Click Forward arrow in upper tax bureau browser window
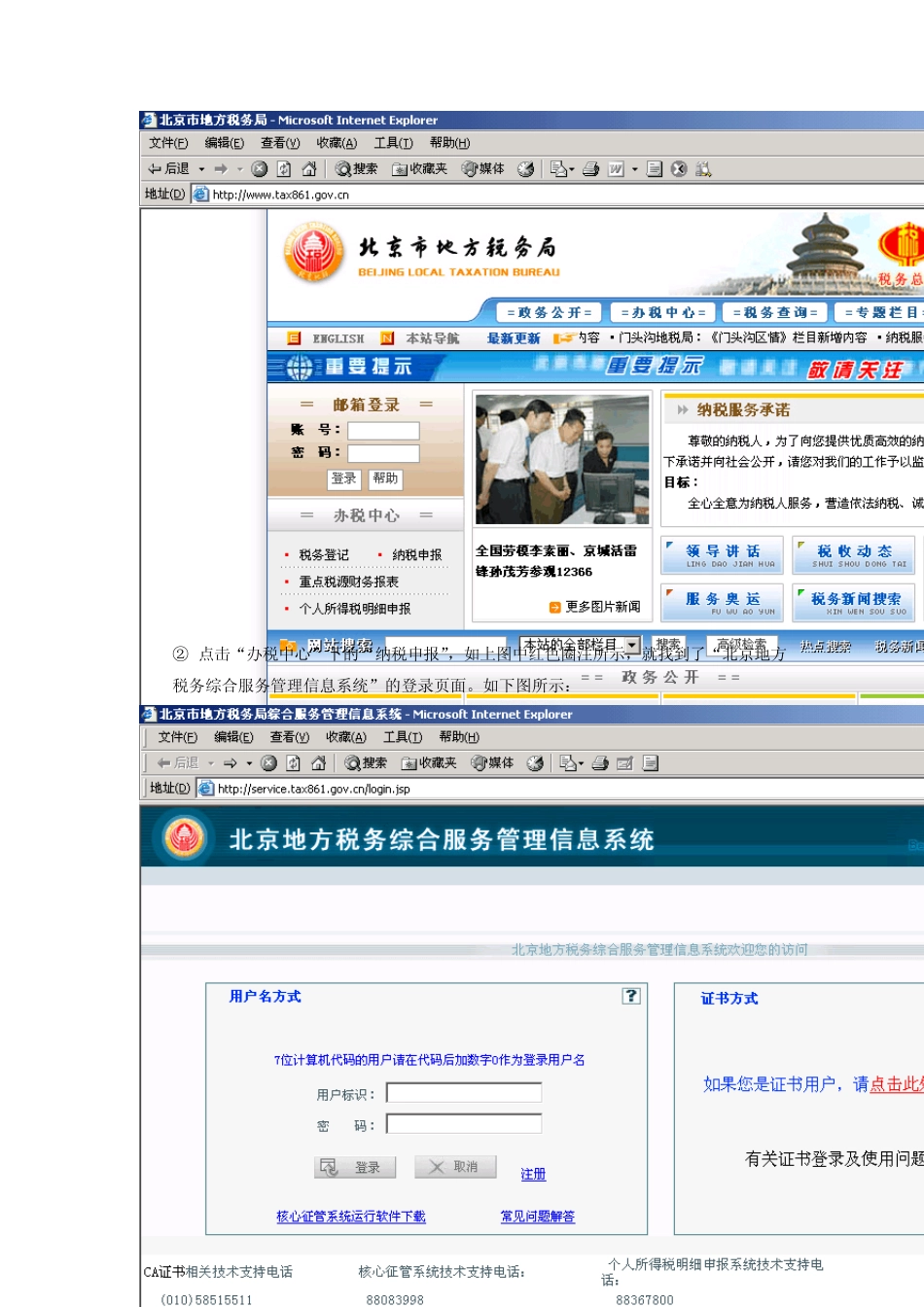Viewport: 924px width, 1307px height. tap(221, 169)
